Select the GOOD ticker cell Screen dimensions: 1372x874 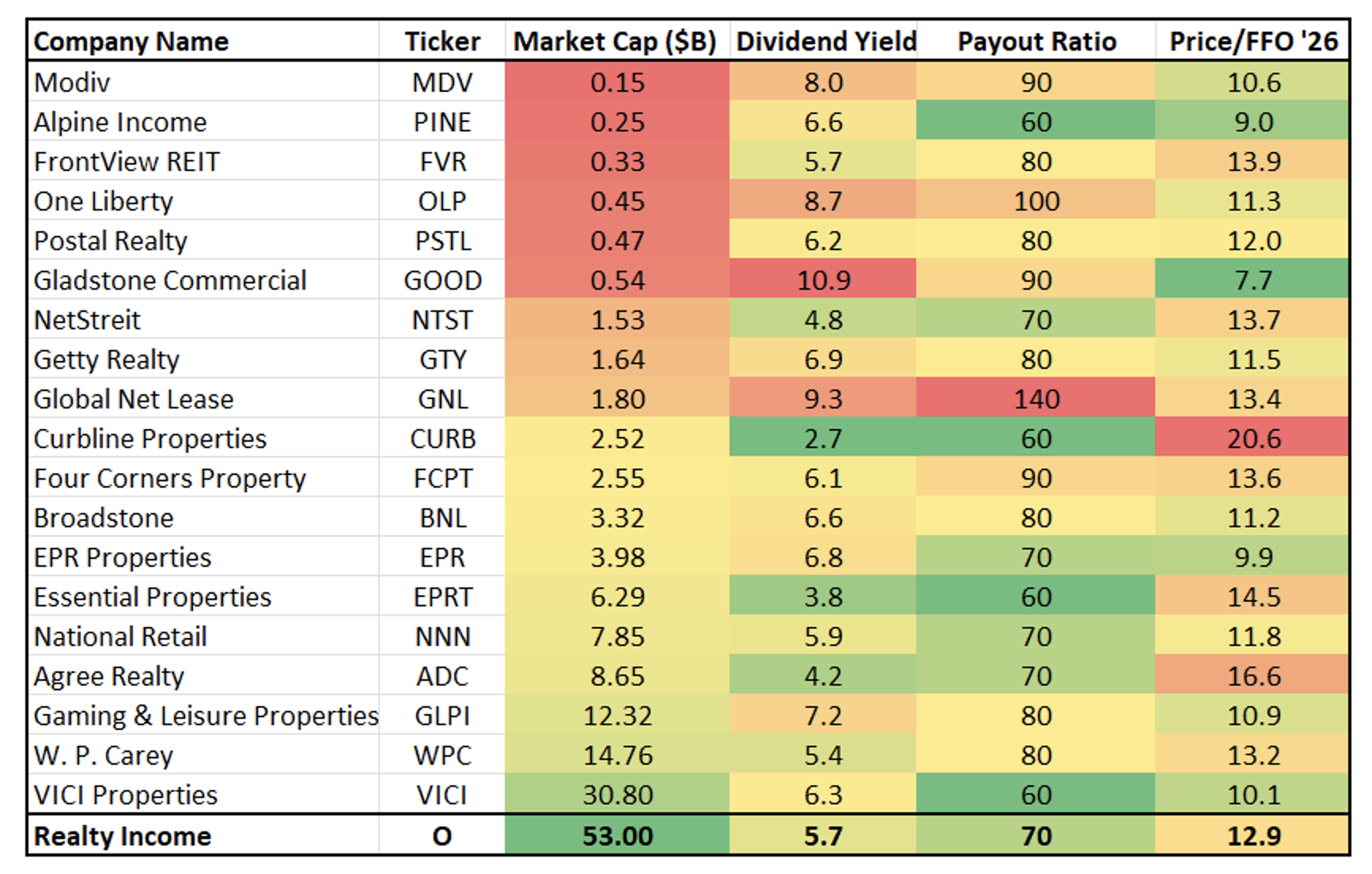tap(442, 280)
